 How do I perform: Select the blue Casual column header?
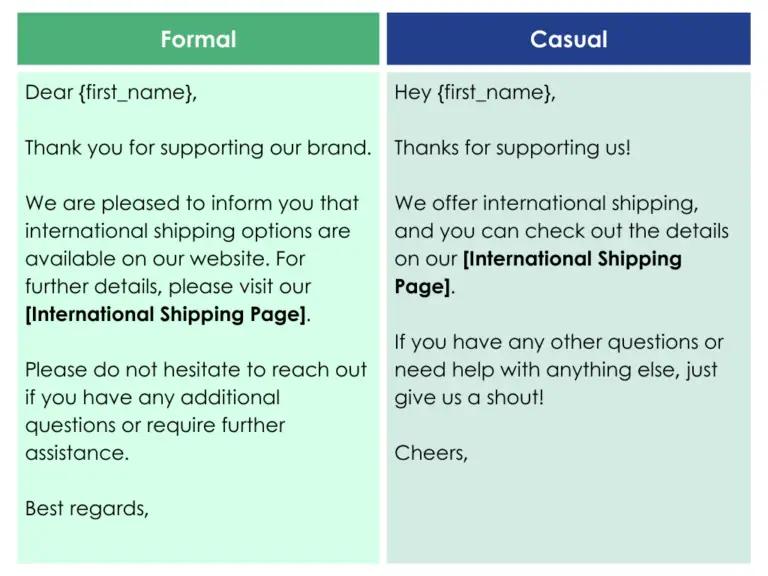[568, 39]
